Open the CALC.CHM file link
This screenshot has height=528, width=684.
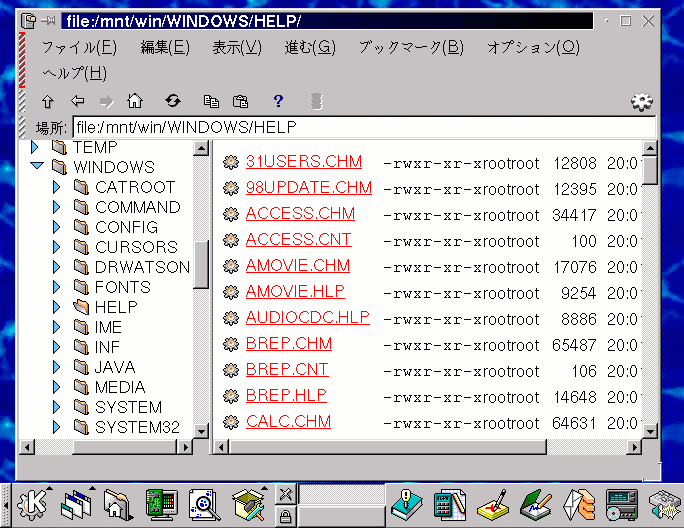[288, 422]
